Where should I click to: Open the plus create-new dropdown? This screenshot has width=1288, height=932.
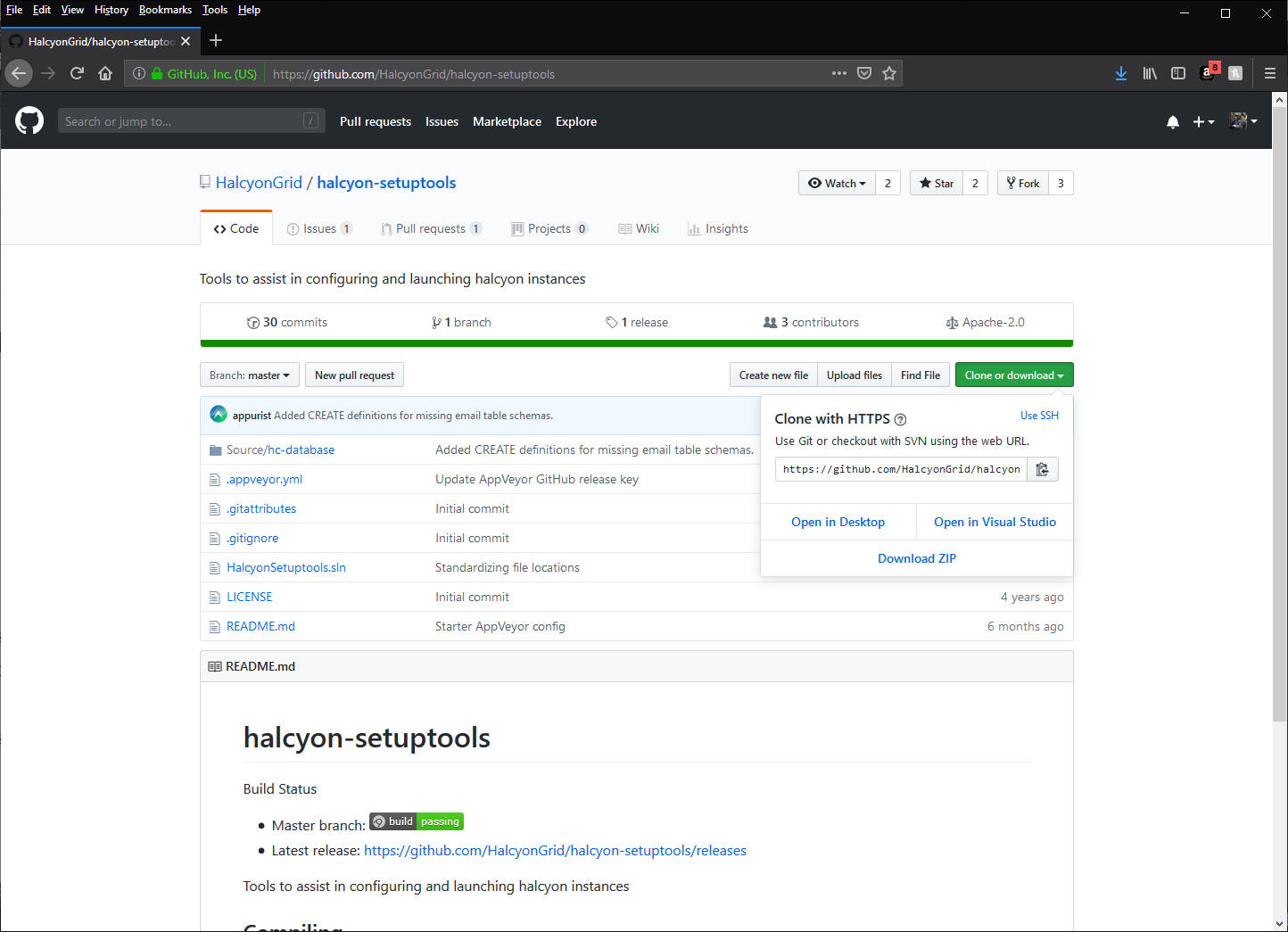[x=1203, y=121]
